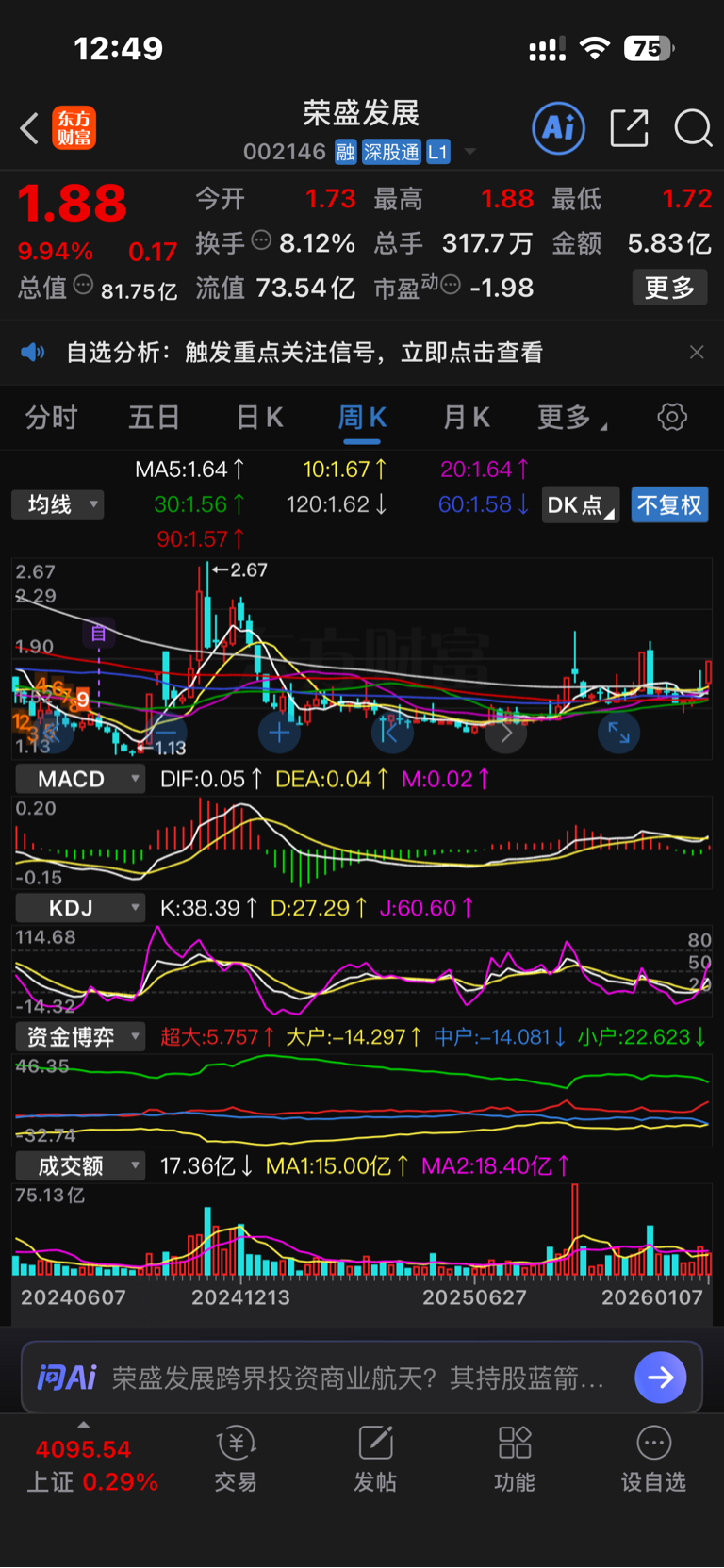Open chart settings gear icon
Viewport: 724px width, 1568px height.
pos(672,417)
